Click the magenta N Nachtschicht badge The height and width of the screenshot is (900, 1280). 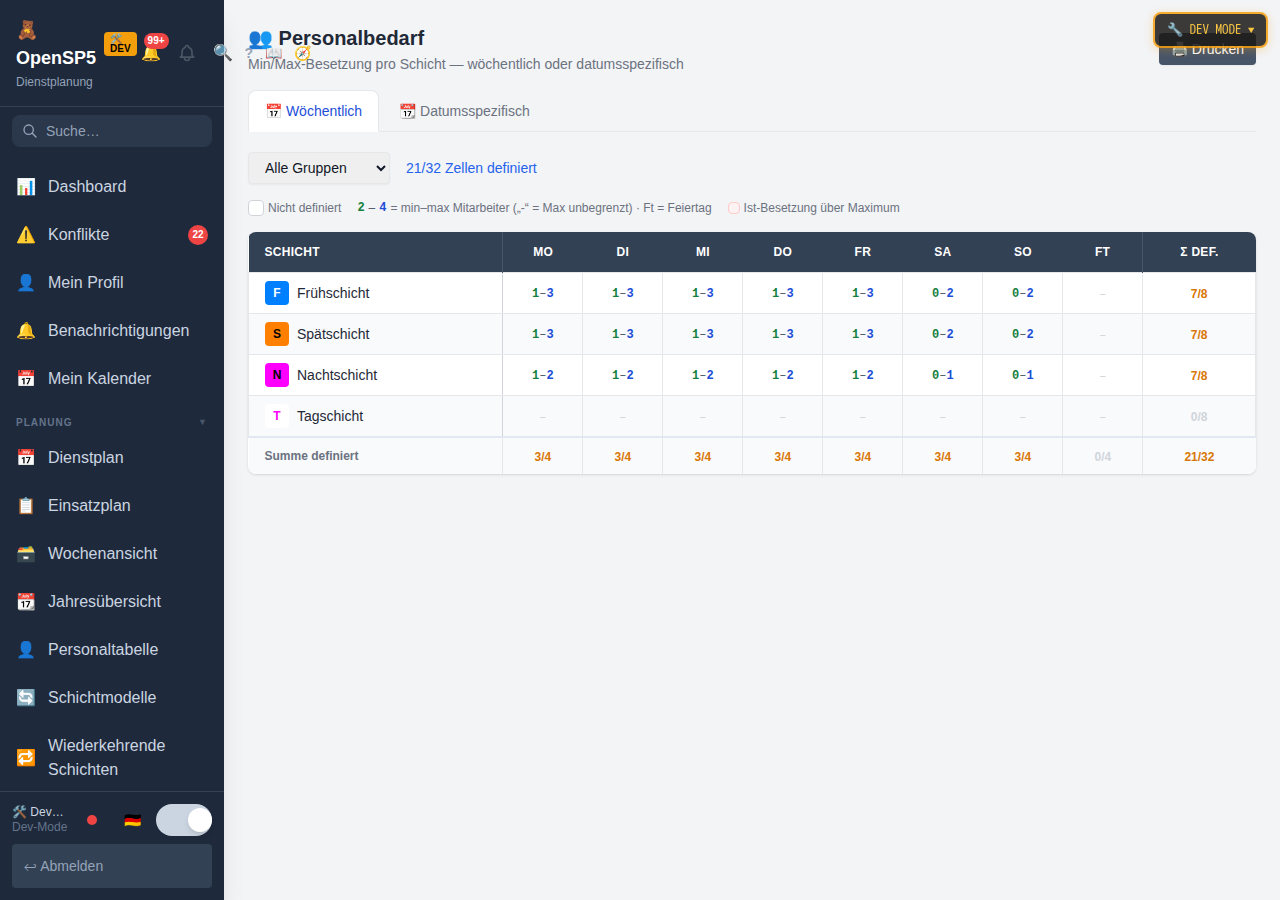(x=277, y=375)
